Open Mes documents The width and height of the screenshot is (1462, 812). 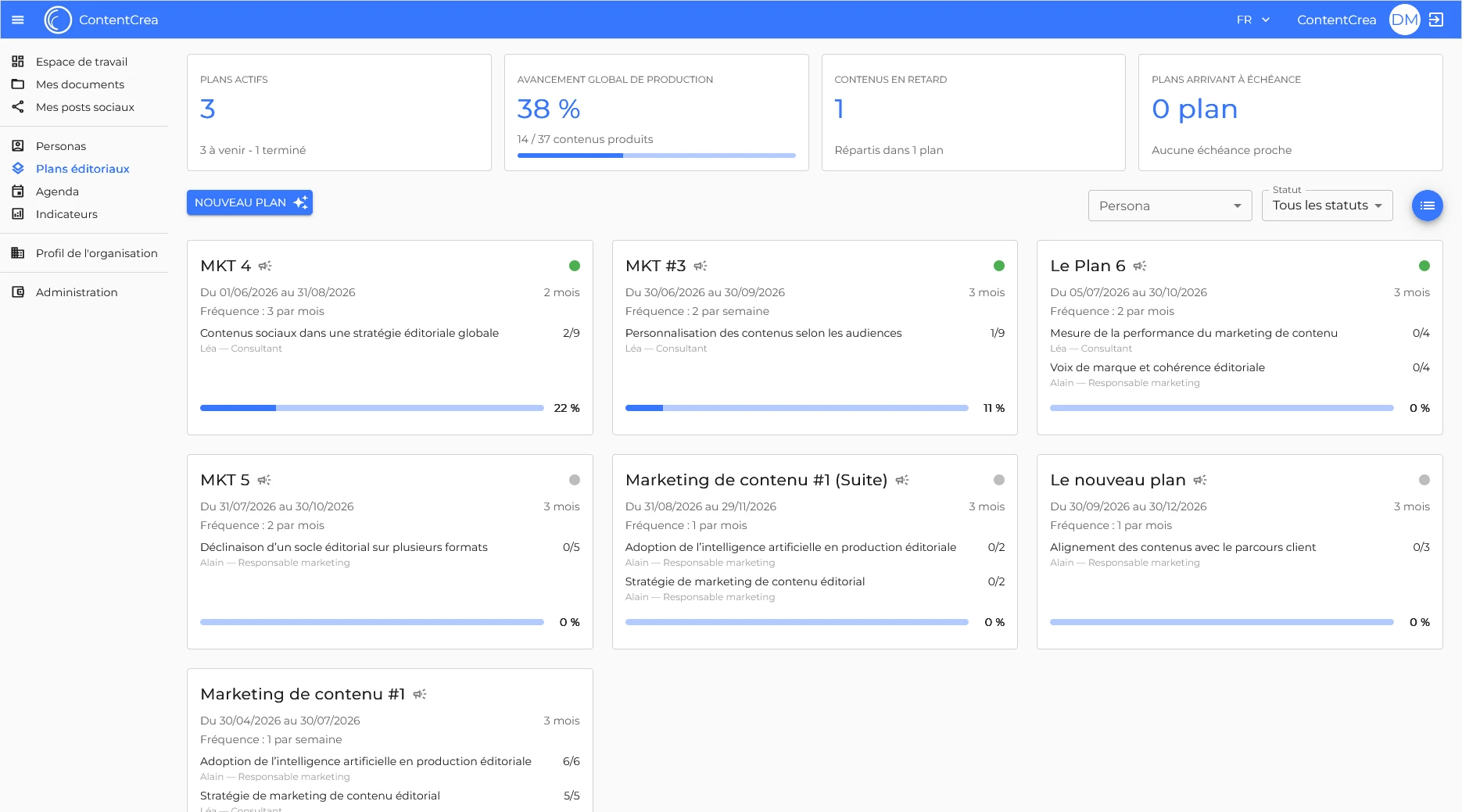click(81, 84)
